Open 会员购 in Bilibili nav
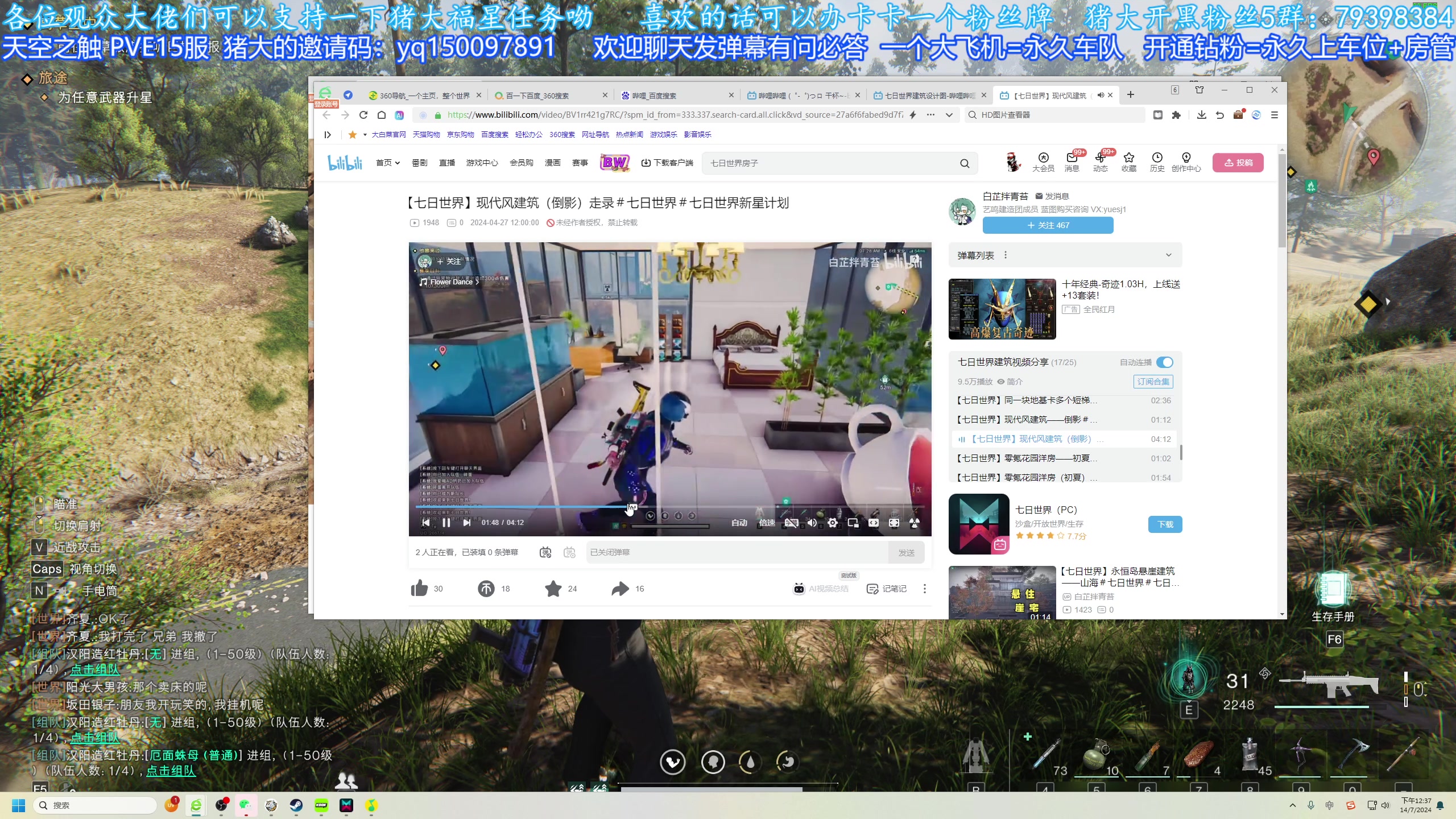Viewport: 1456px width, 819px height. click(522, 163)
